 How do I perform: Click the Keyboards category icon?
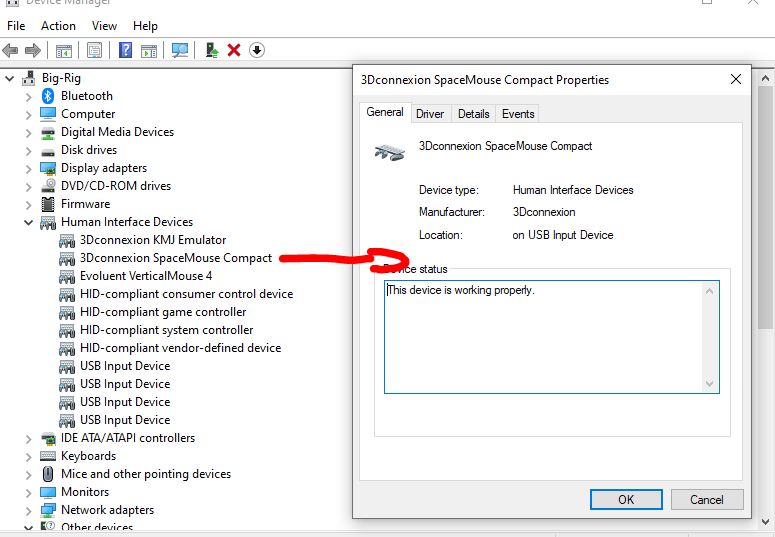(48, 456)
